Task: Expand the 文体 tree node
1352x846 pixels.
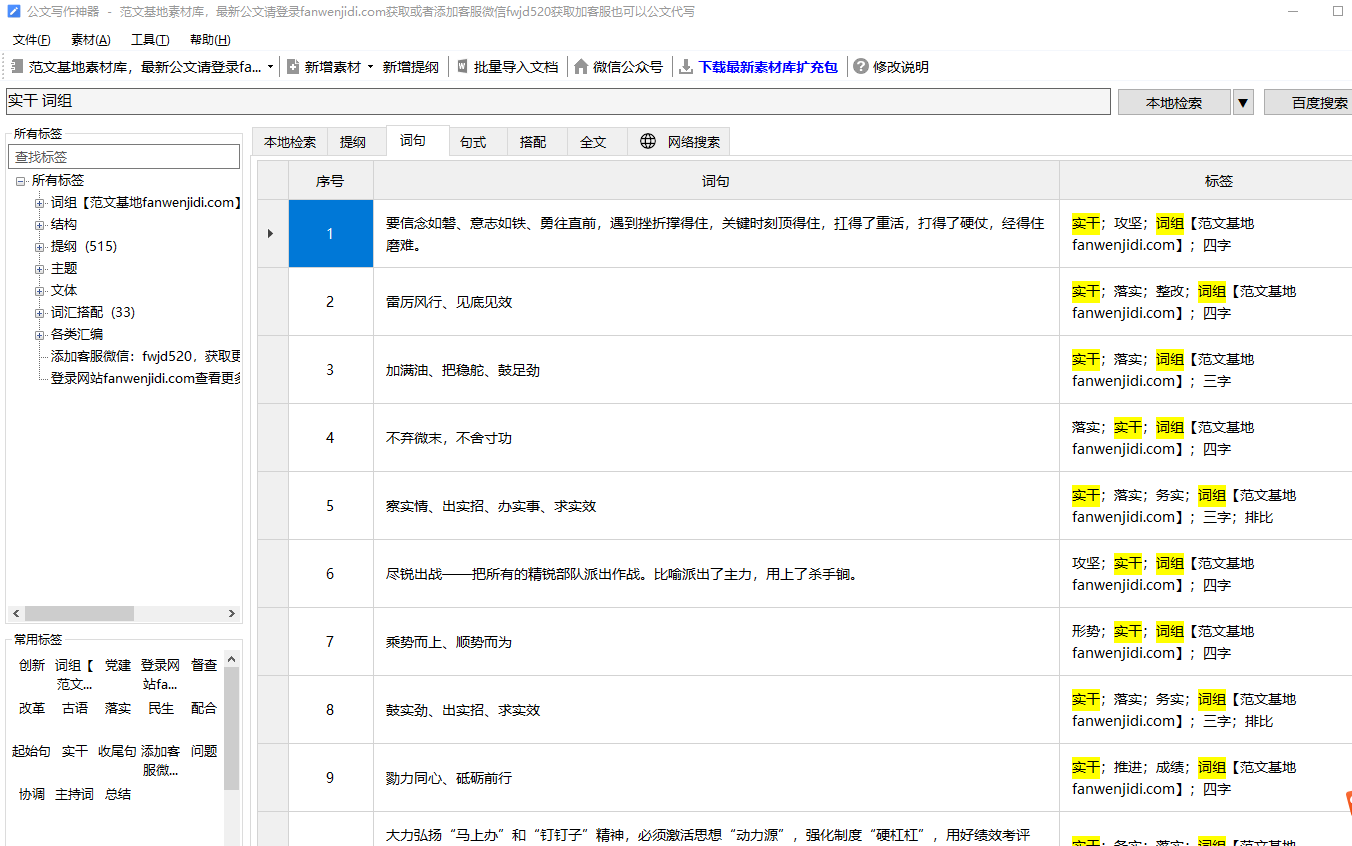Action: coord(40,291)
